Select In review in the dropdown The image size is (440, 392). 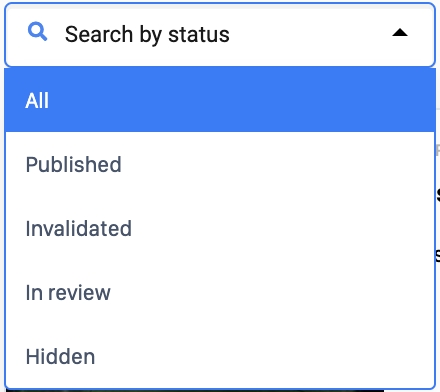tap(220, 292)
